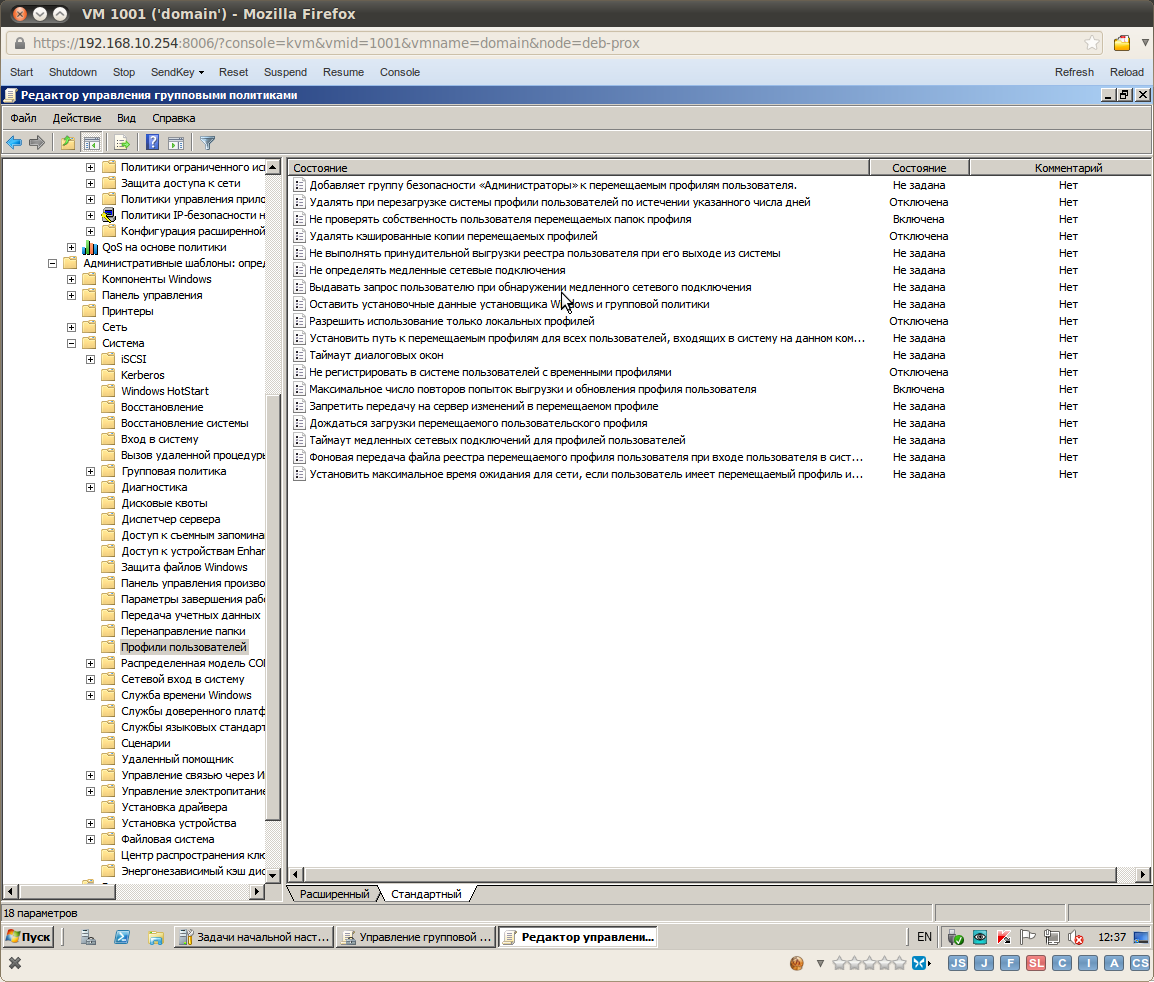Screen dimensions: 1154x982
Task: Click Stop in the VM console bar
Action: pos(124,72)
